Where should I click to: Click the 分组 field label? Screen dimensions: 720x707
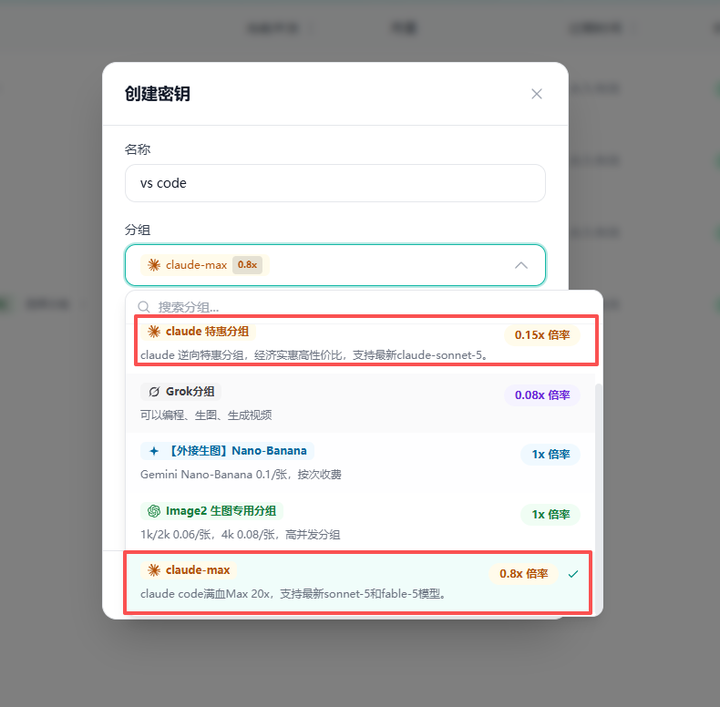point(137,230)
